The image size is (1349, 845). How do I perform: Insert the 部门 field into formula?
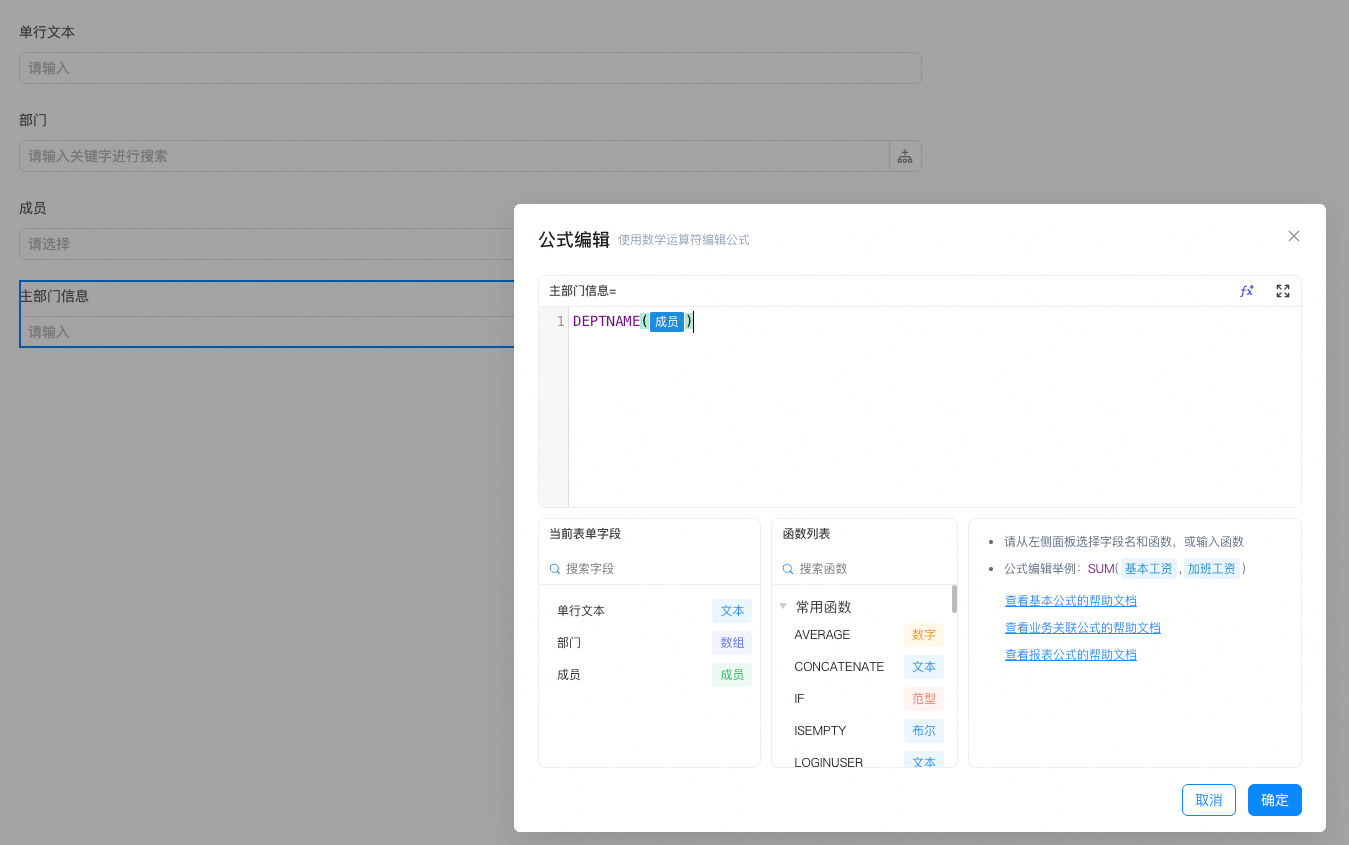click(x=569, y=643)
